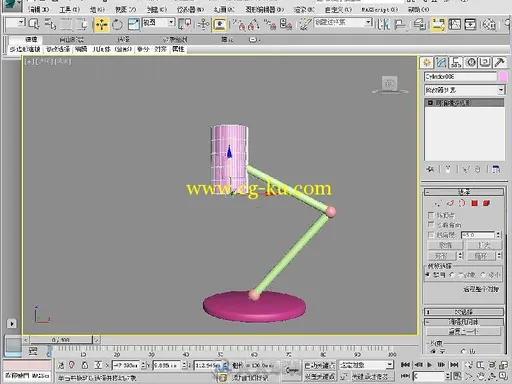Enable the By Vertex checkbox
Viewport: 512px width, 384px height.
click(x=431, y=215)
